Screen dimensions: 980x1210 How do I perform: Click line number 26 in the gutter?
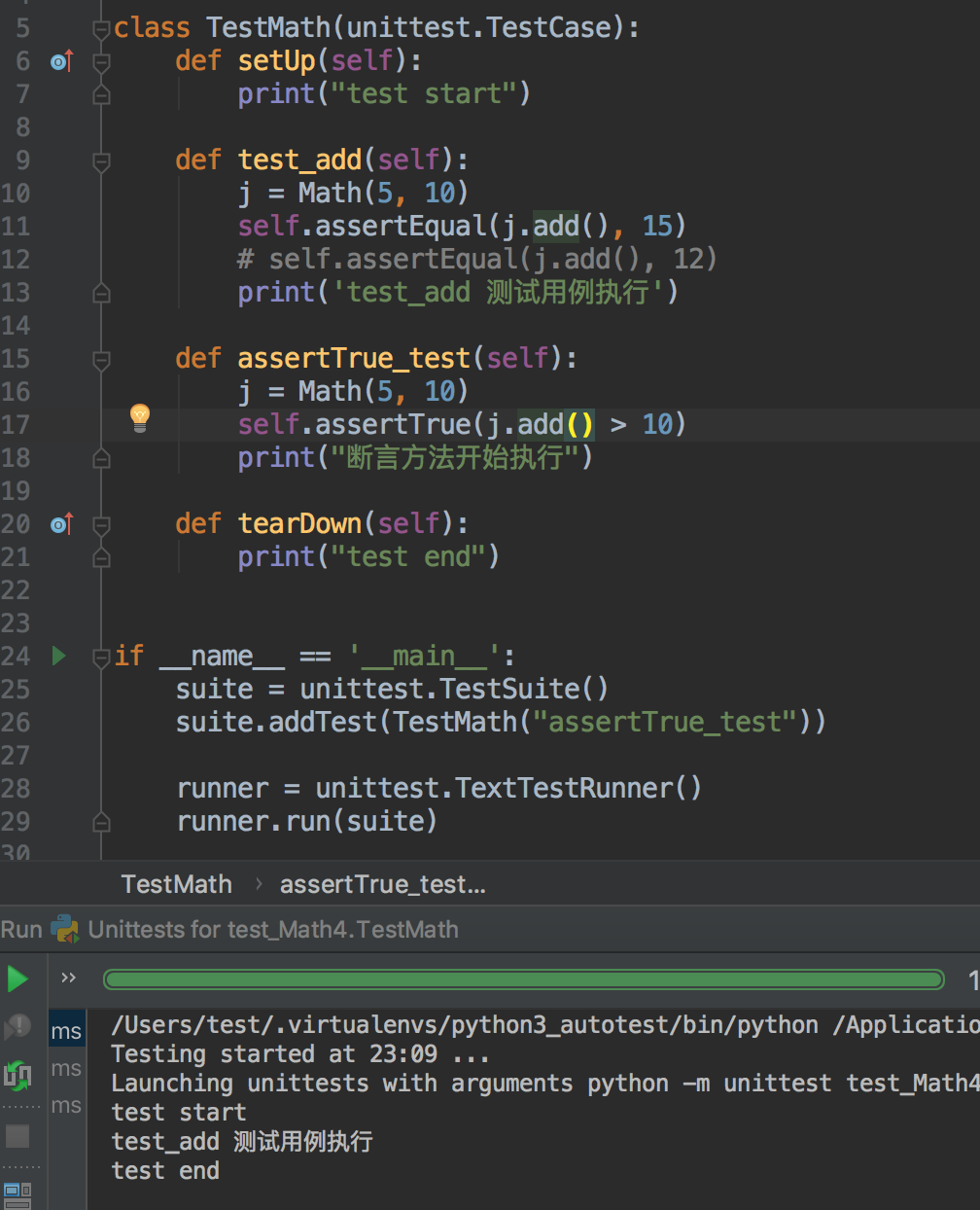(x=16, y=723)
